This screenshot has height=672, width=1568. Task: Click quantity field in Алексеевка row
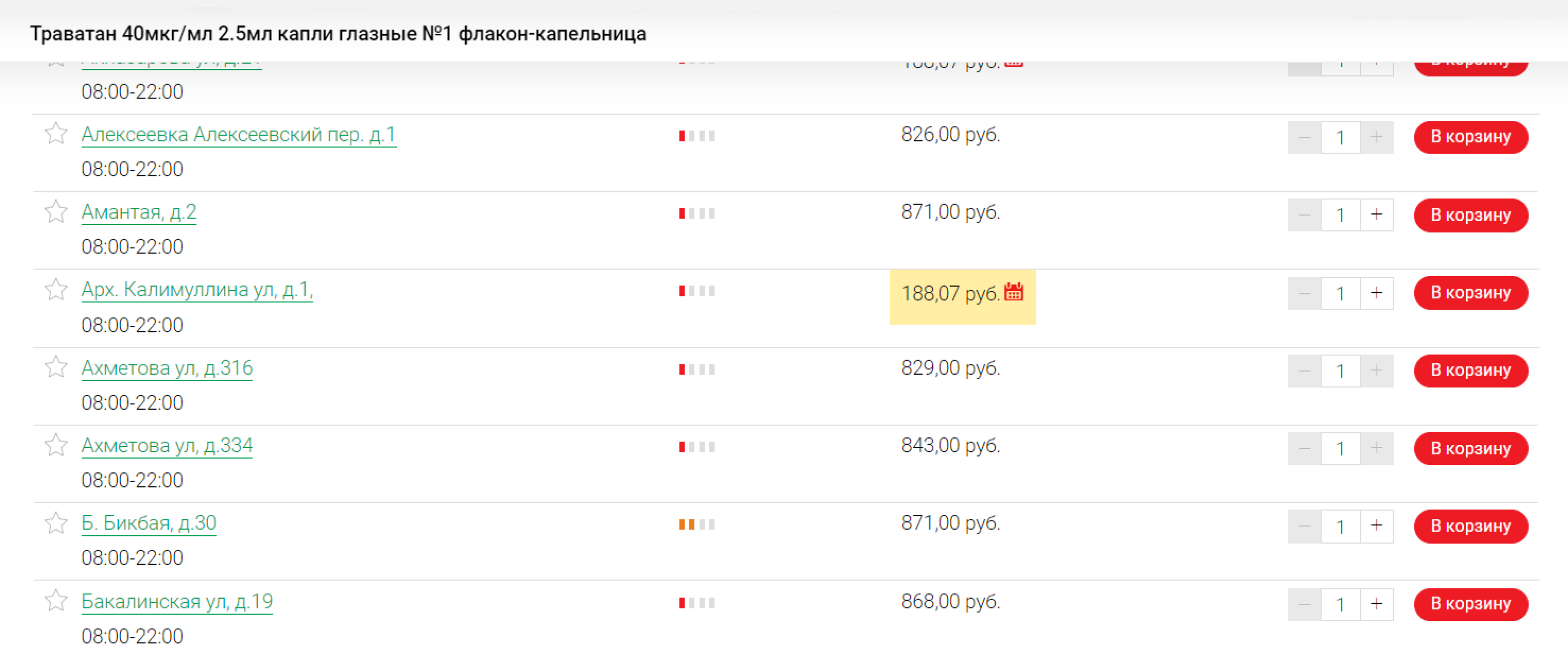[1340, 137]
